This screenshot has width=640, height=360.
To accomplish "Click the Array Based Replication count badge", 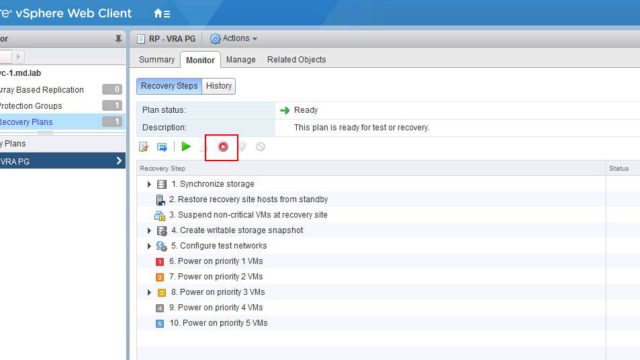I will [x=112, y=89].
